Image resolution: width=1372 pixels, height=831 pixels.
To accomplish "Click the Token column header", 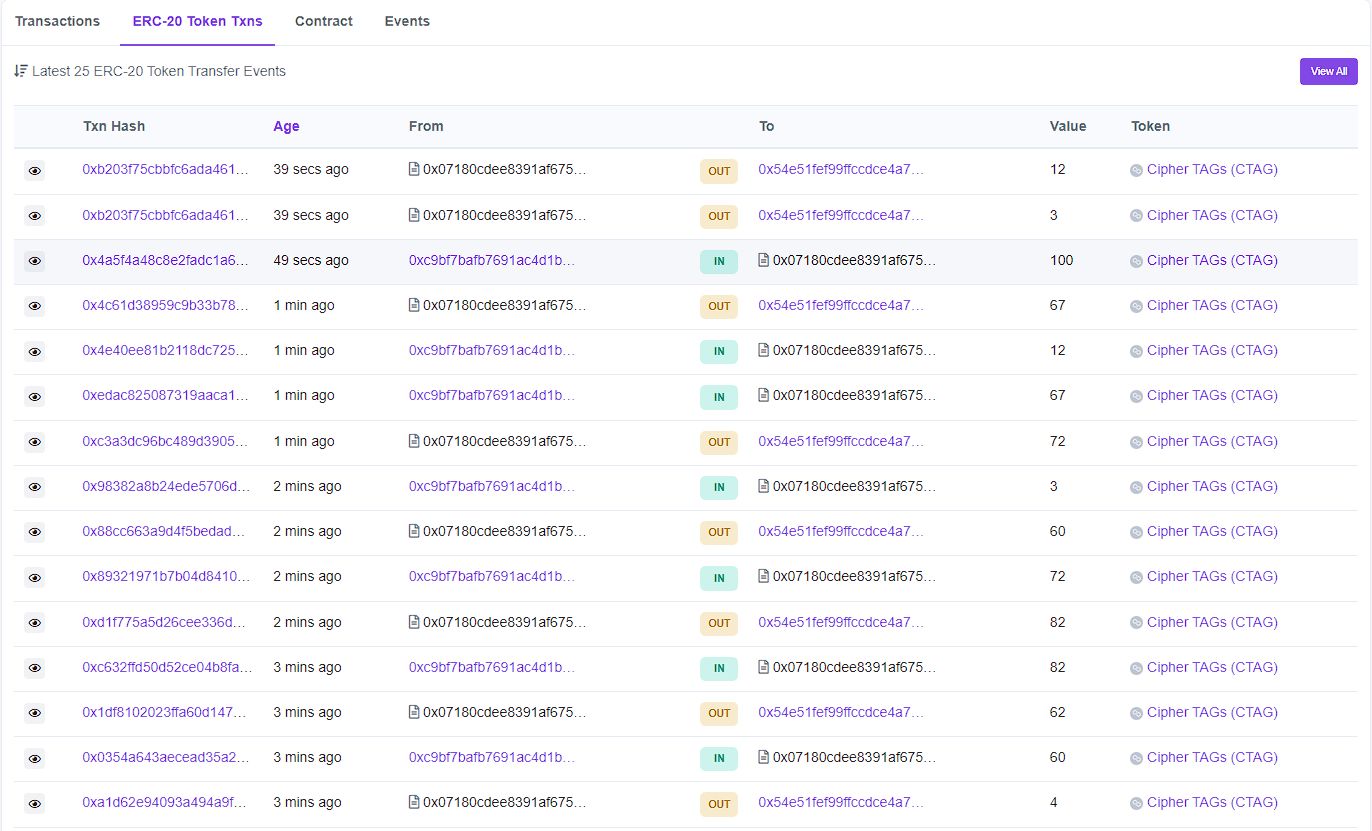I will coord(1150,126).
